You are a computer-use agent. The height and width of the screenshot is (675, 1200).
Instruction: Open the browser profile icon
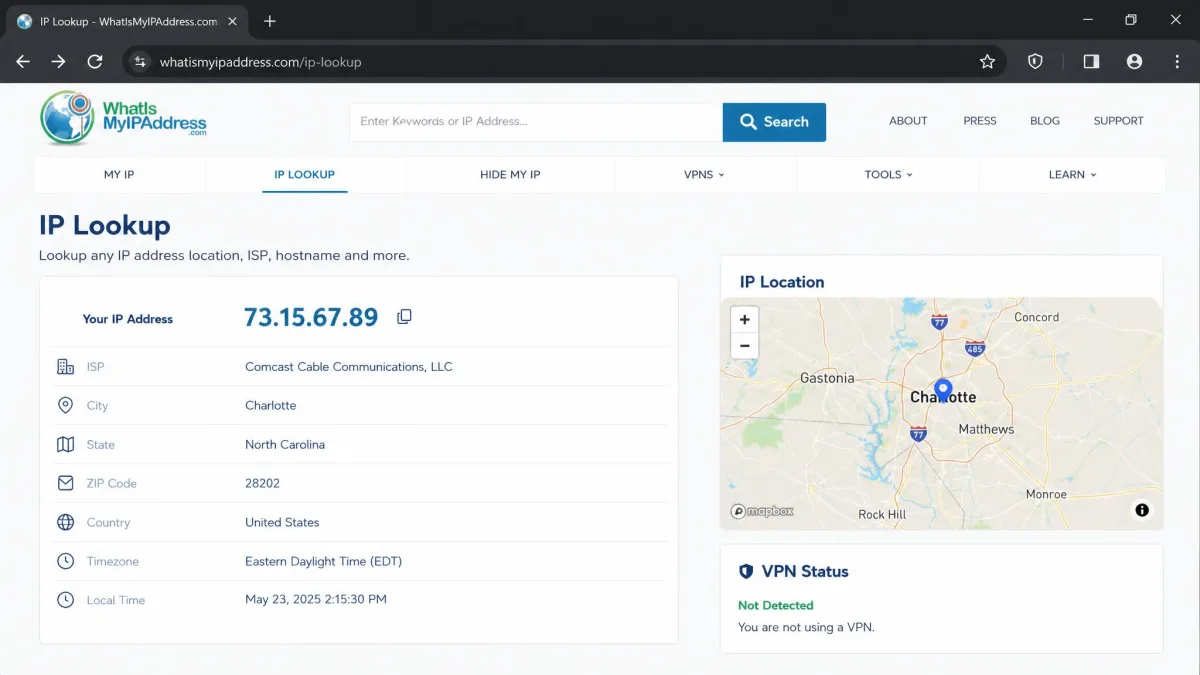click(1134, 62)
